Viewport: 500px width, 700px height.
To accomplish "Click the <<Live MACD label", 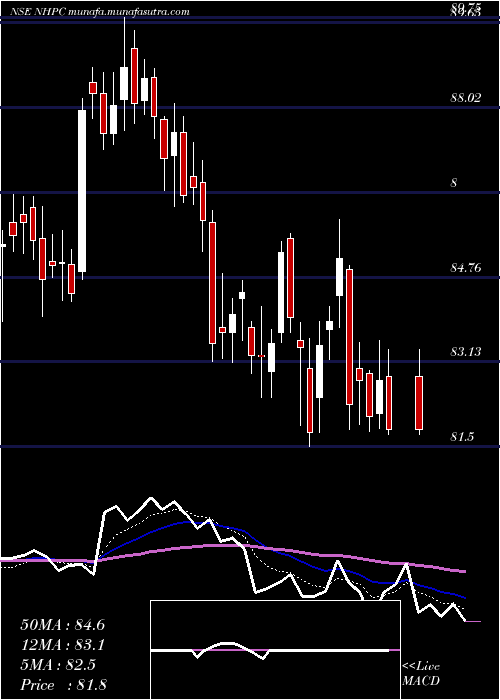I will click(x=421, y=674).
